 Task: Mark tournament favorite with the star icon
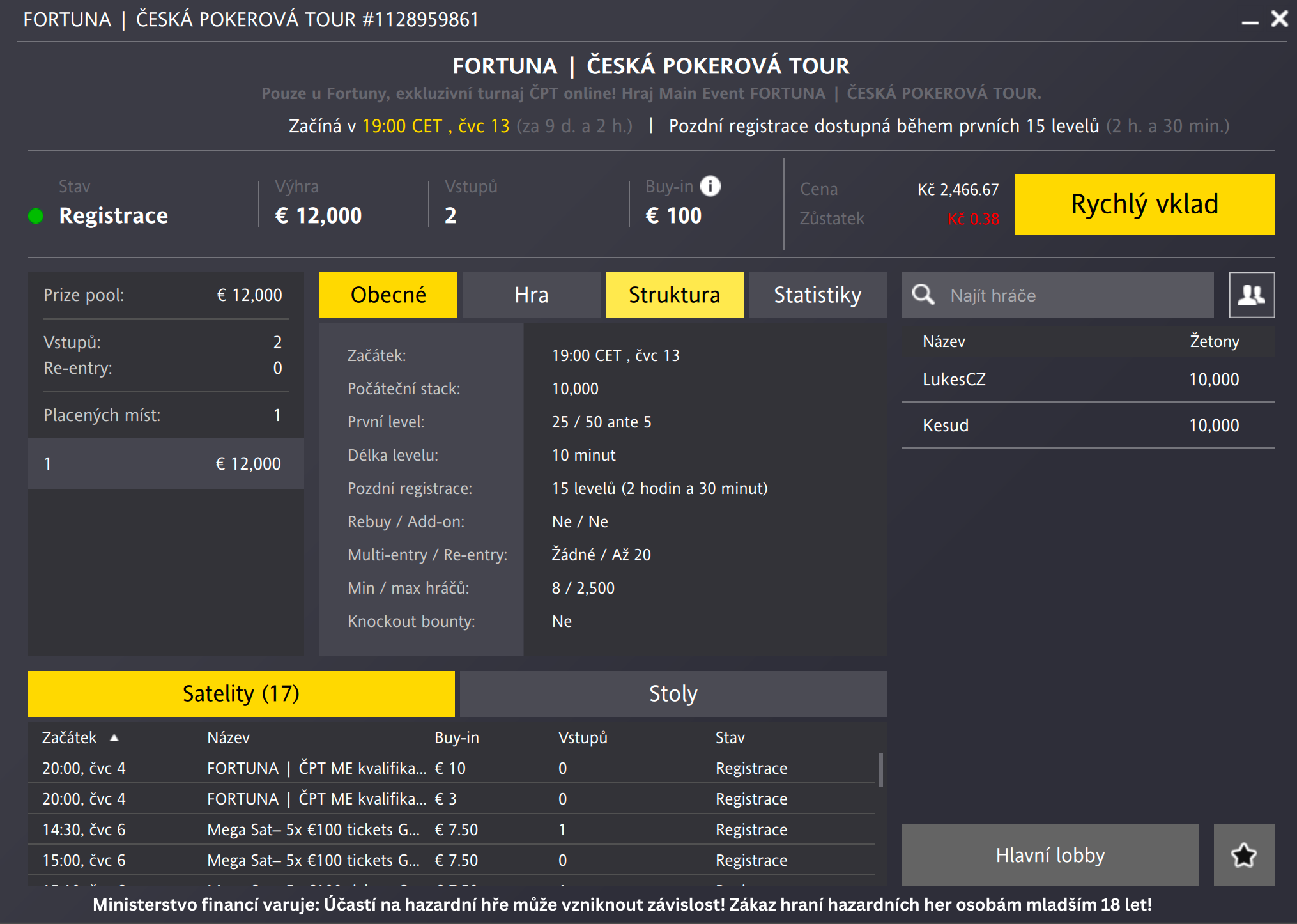click(1243, 854)
